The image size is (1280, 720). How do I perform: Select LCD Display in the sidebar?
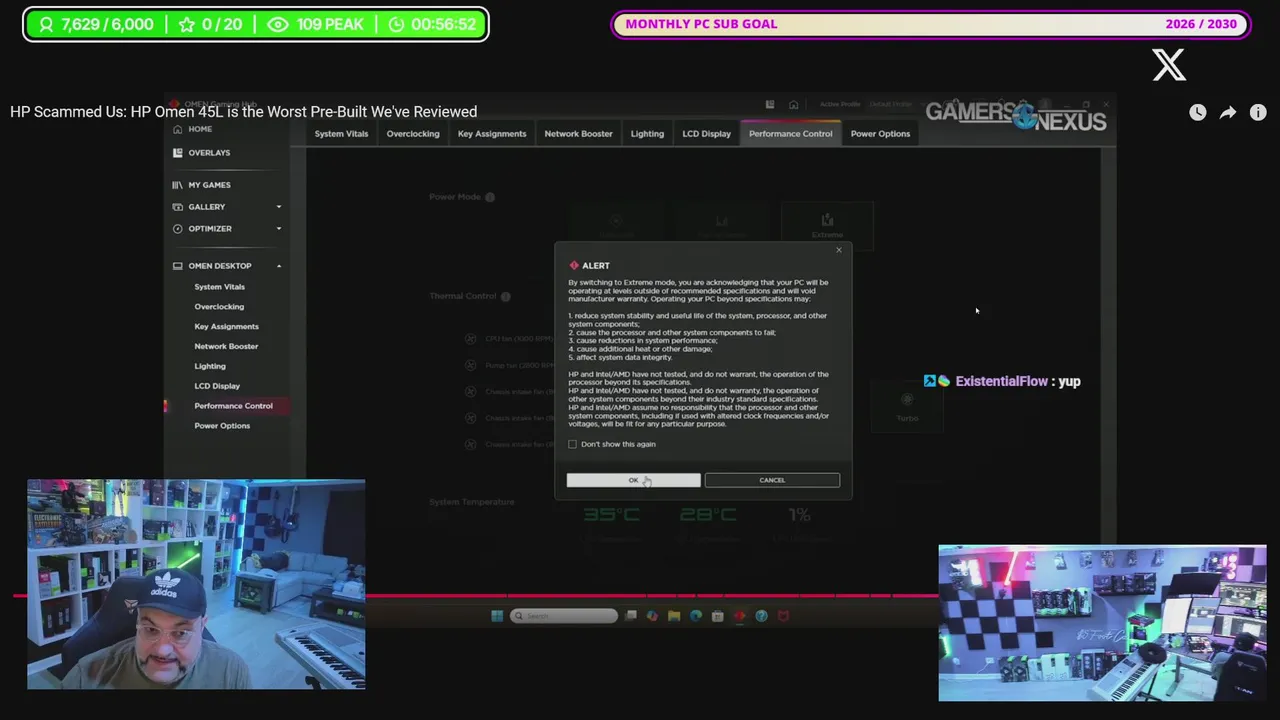pyautogui.click(x=217, y=386)
